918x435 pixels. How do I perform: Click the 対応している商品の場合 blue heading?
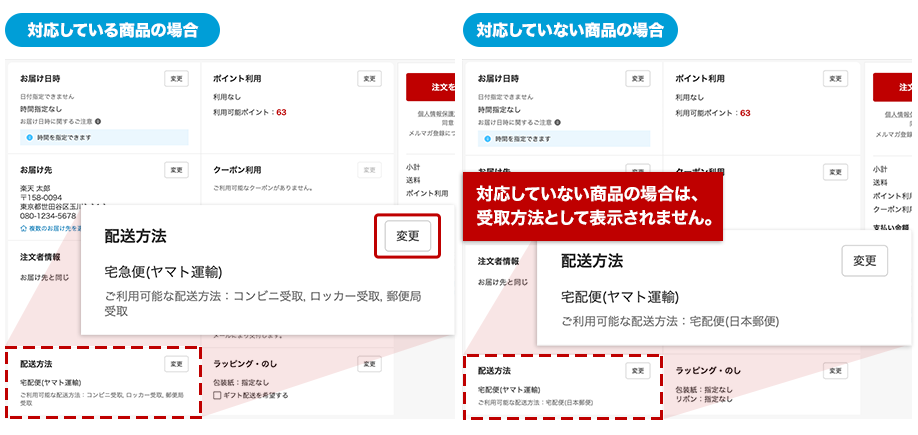112,30
